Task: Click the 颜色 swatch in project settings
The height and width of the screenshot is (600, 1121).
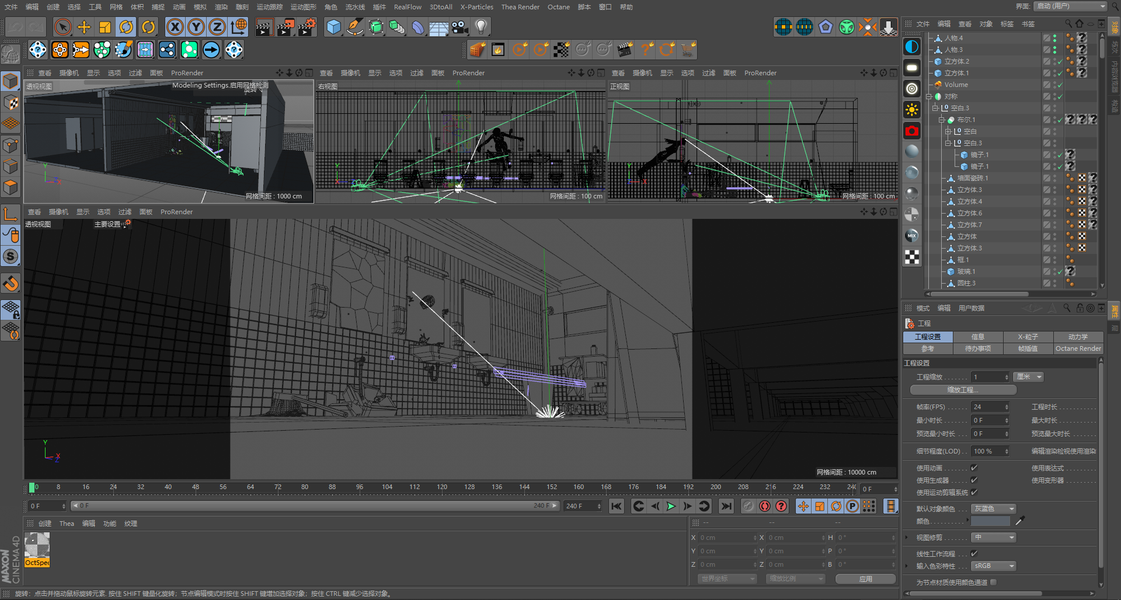Action: [990, 521]
